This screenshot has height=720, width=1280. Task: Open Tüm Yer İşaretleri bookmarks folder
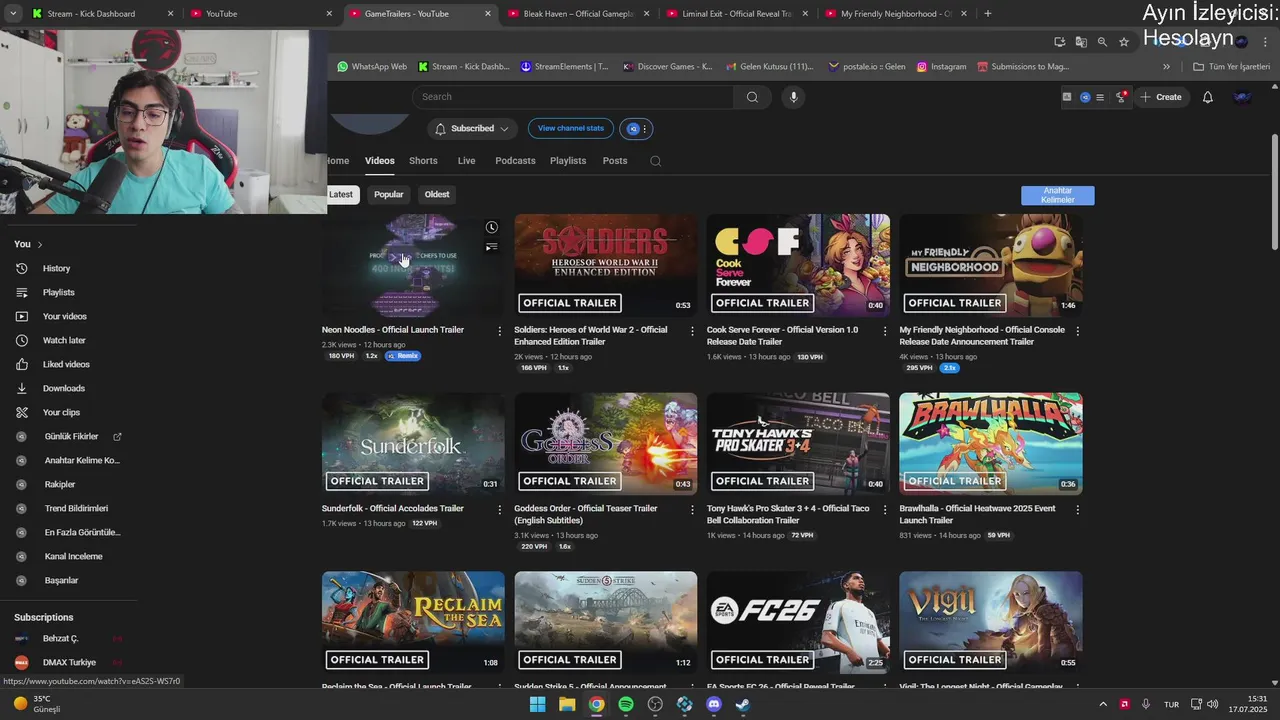coord(1231,67)
